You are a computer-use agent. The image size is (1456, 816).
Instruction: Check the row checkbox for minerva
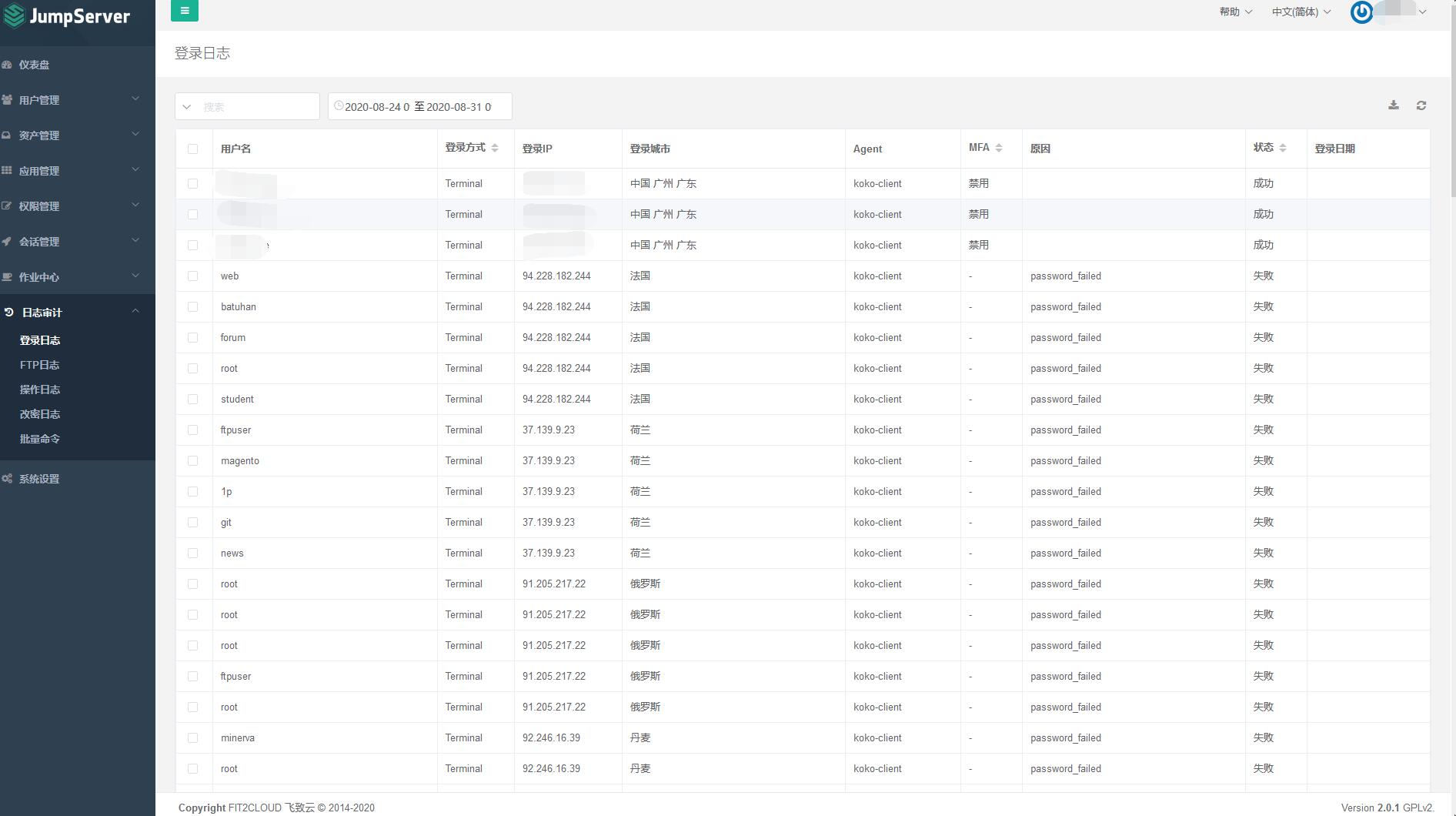(192, 738)
